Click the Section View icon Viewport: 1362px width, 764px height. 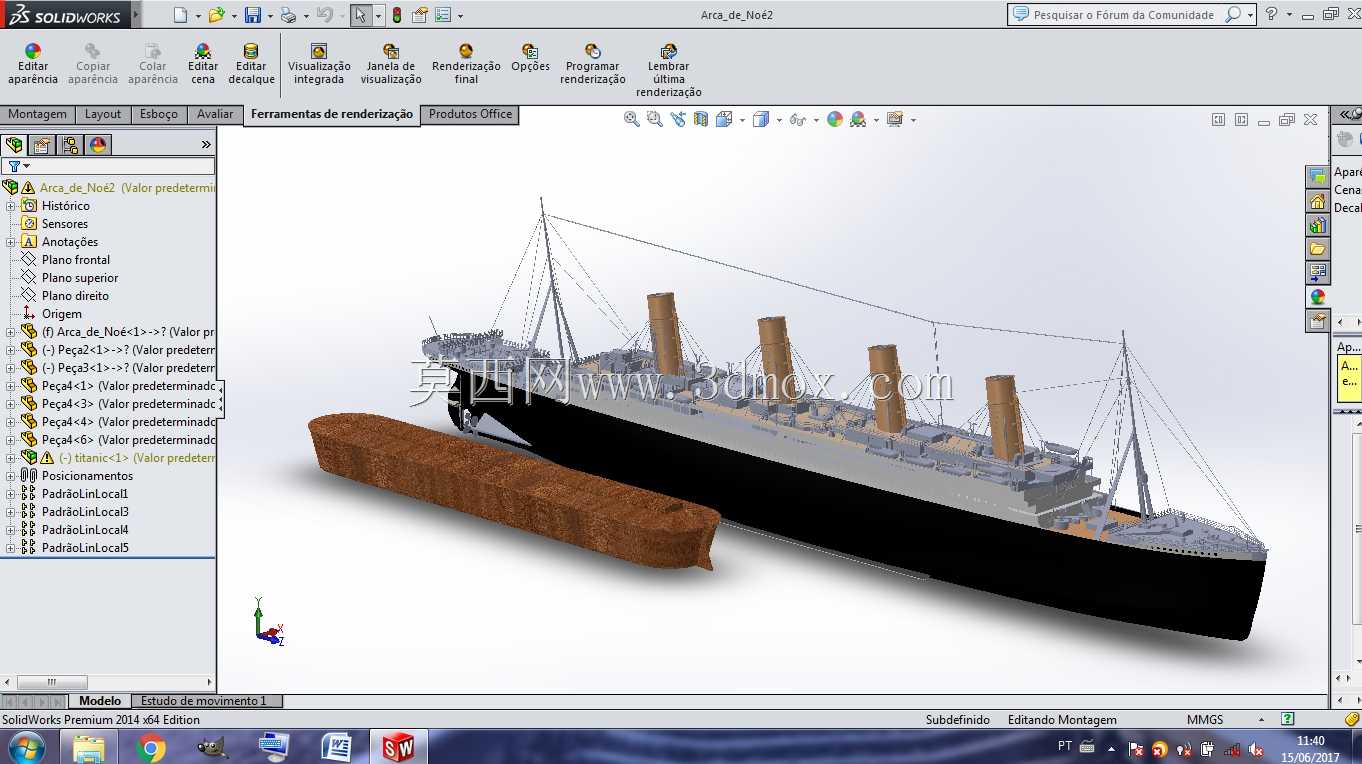pyautogui.click(x=701, y=119)
